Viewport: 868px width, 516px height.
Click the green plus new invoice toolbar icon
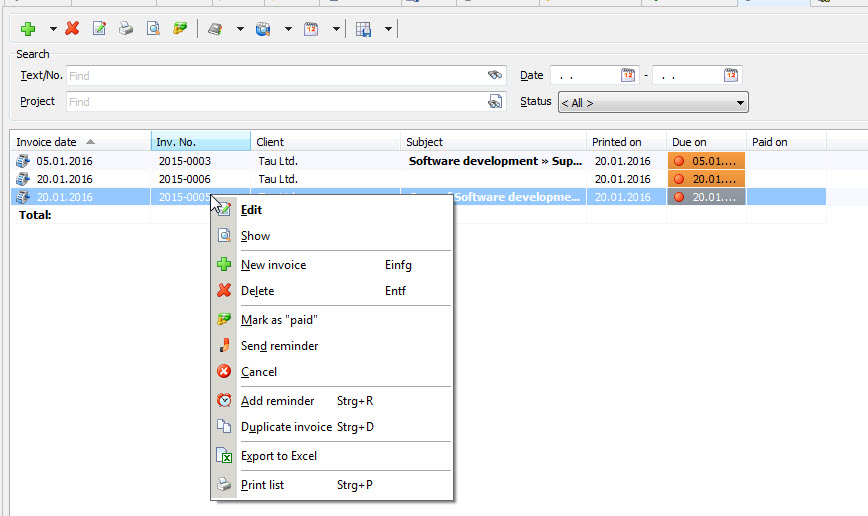[28, 28]
